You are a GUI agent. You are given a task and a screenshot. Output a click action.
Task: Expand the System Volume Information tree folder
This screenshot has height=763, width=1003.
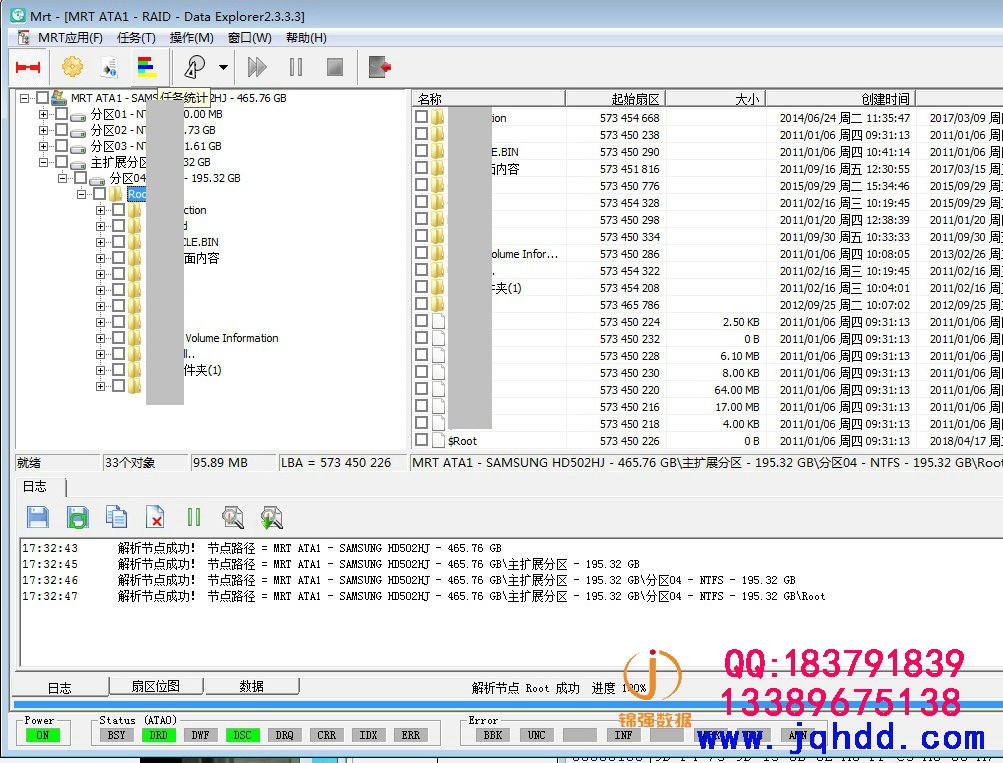point(100,338)
